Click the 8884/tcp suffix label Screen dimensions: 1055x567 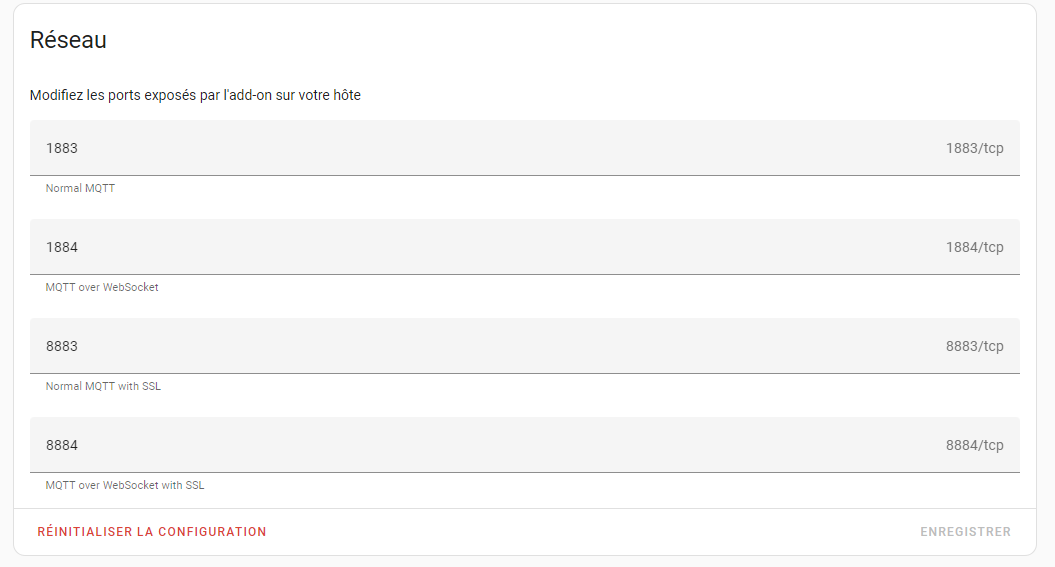[974, 445]
